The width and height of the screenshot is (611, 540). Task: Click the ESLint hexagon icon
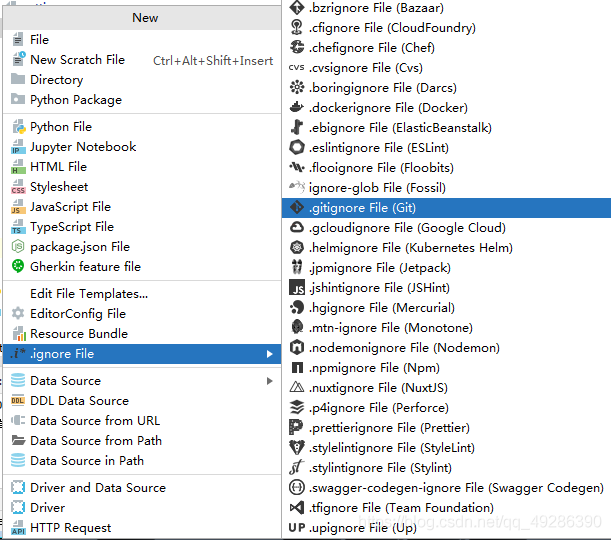tap(297, 147)
